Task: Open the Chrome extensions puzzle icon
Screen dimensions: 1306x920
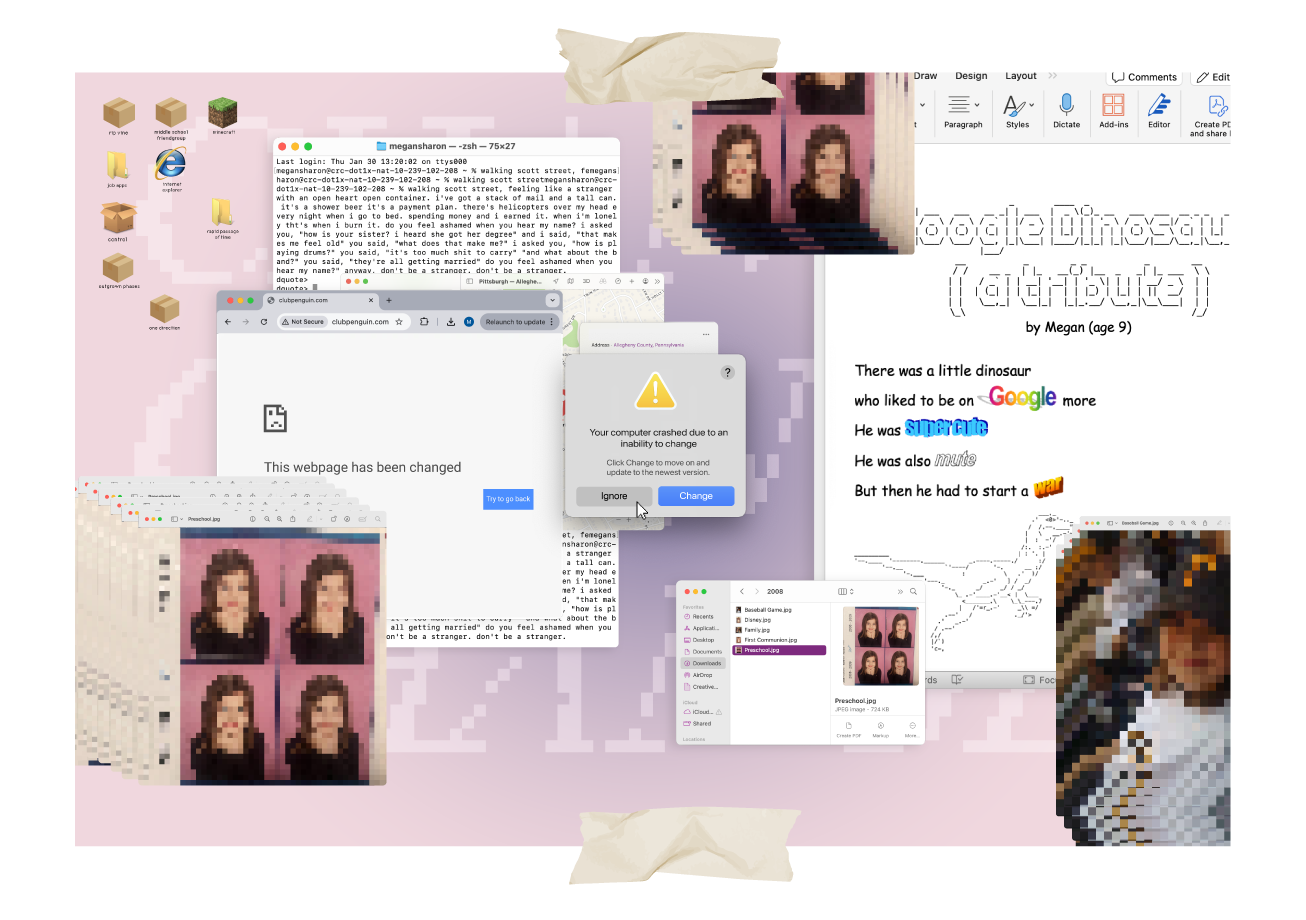Action: tap(425, 322)
